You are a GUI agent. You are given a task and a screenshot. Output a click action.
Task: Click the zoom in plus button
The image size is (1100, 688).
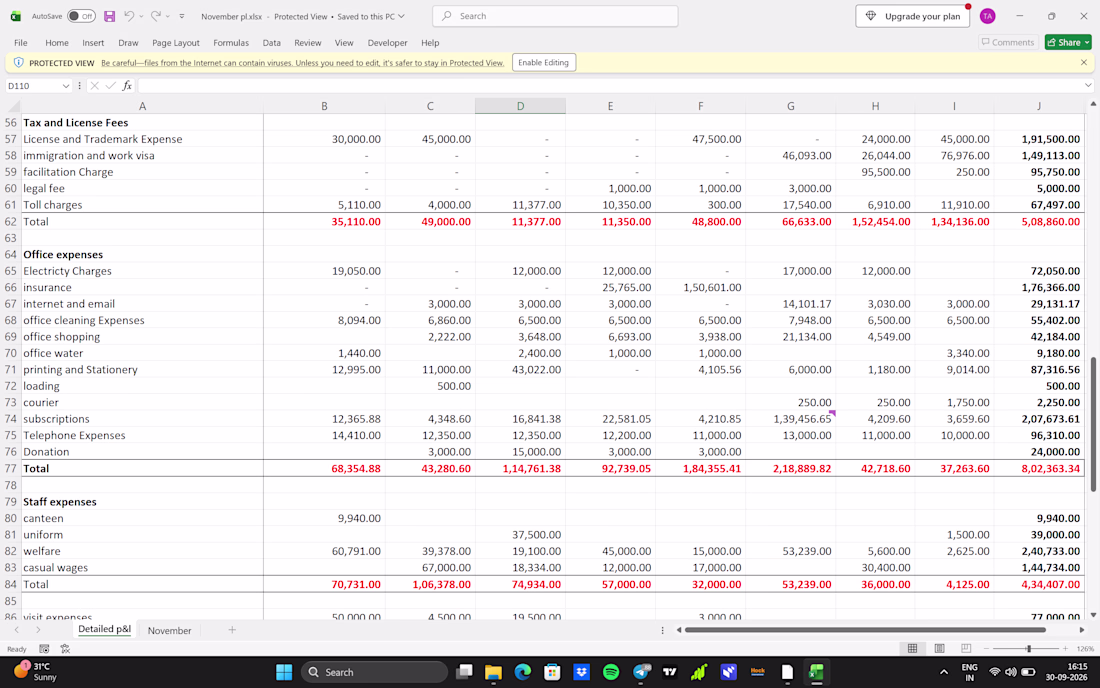coord(1065,649)
